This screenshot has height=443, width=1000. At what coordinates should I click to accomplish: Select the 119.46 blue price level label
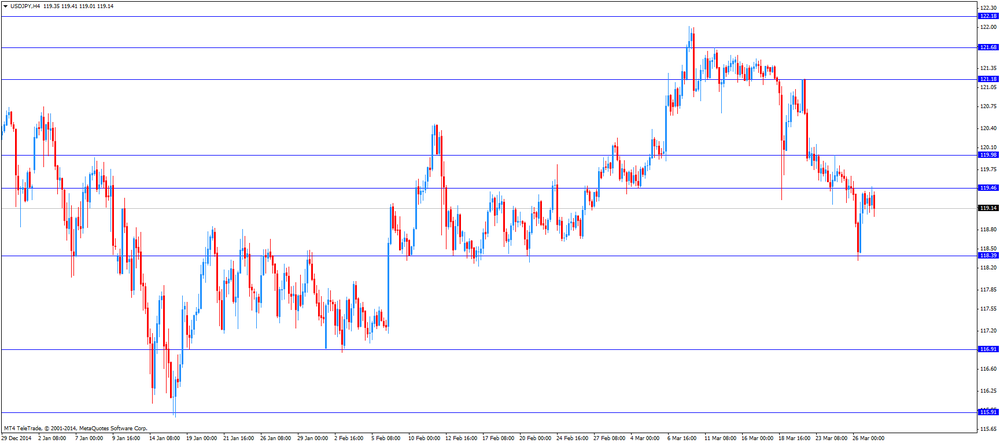click(988, 188)
